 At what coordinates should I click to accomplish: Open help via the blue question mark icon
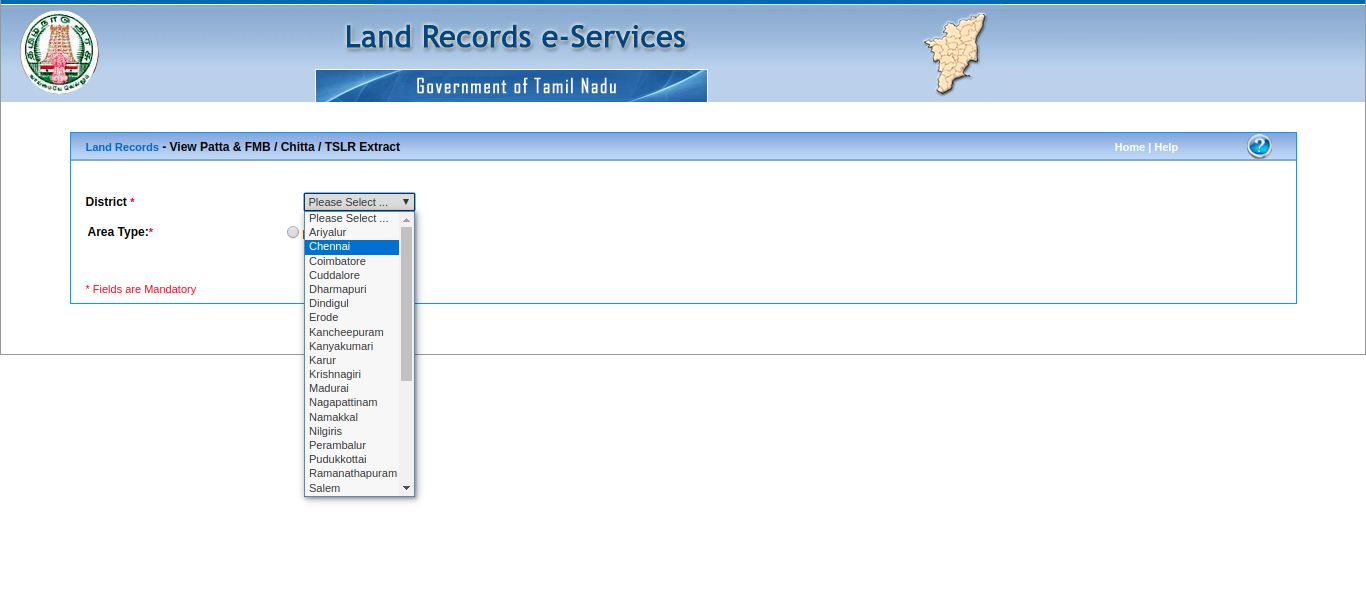click(x=1259, y=146)
